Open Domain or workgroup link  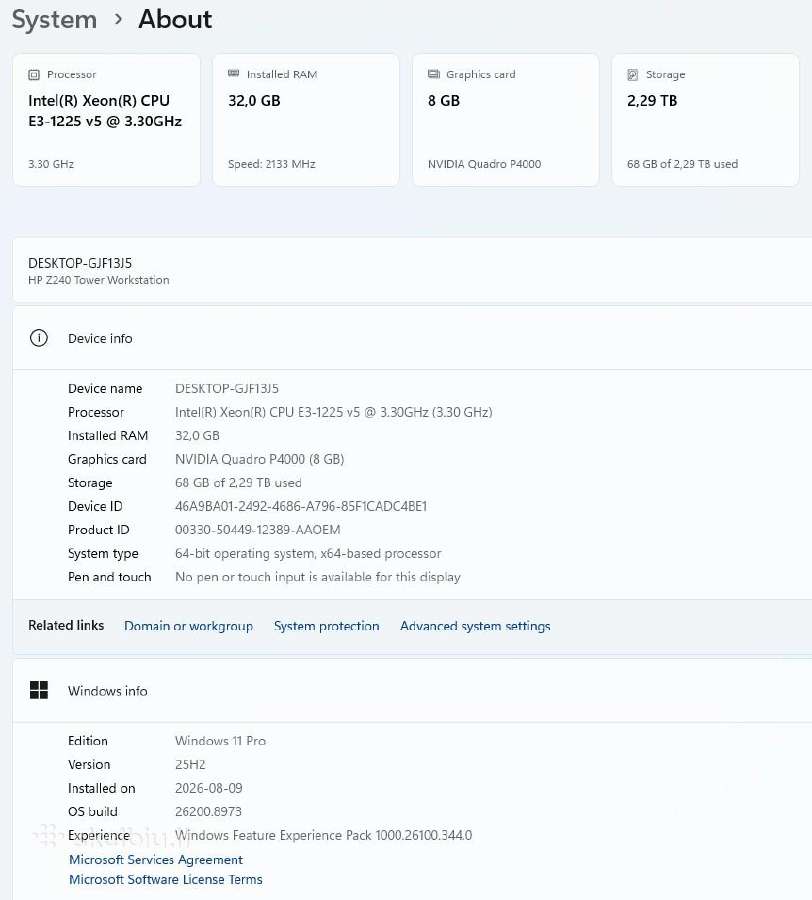point(189,626)
